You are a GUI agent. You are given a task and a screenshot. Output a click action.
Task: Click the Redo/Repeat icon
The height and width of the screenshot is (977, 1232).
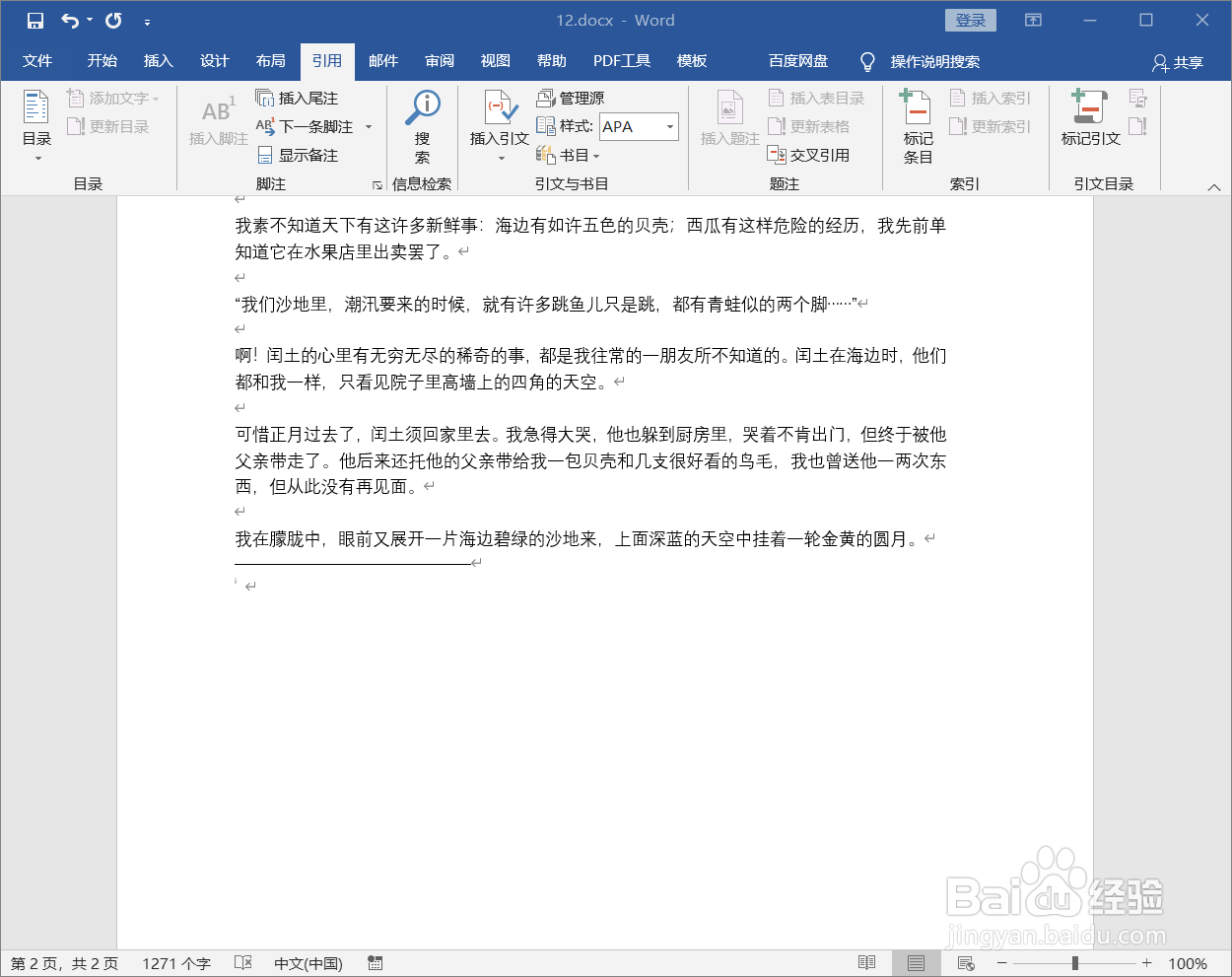[113, 21]
